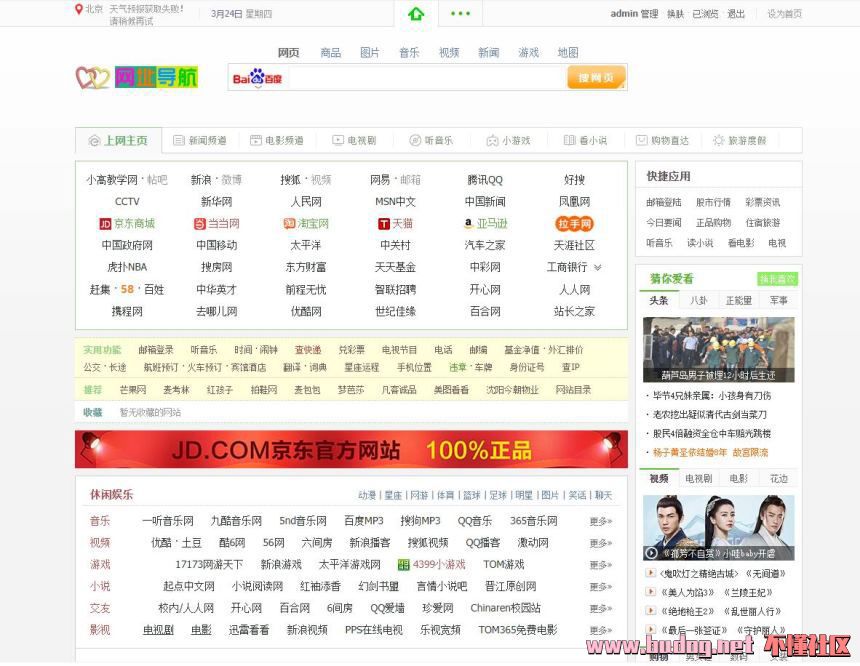Click the green 换我喜欢 button
Image resolution: width=860 pixels, height=666 pixels.
pyautogui.click(x=777, y=279)
